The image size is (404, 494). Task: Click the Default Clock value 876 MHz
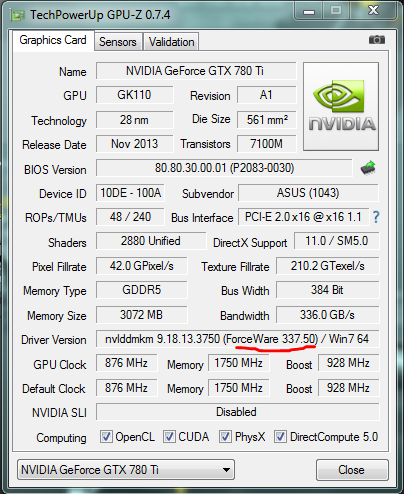point(126,388)
